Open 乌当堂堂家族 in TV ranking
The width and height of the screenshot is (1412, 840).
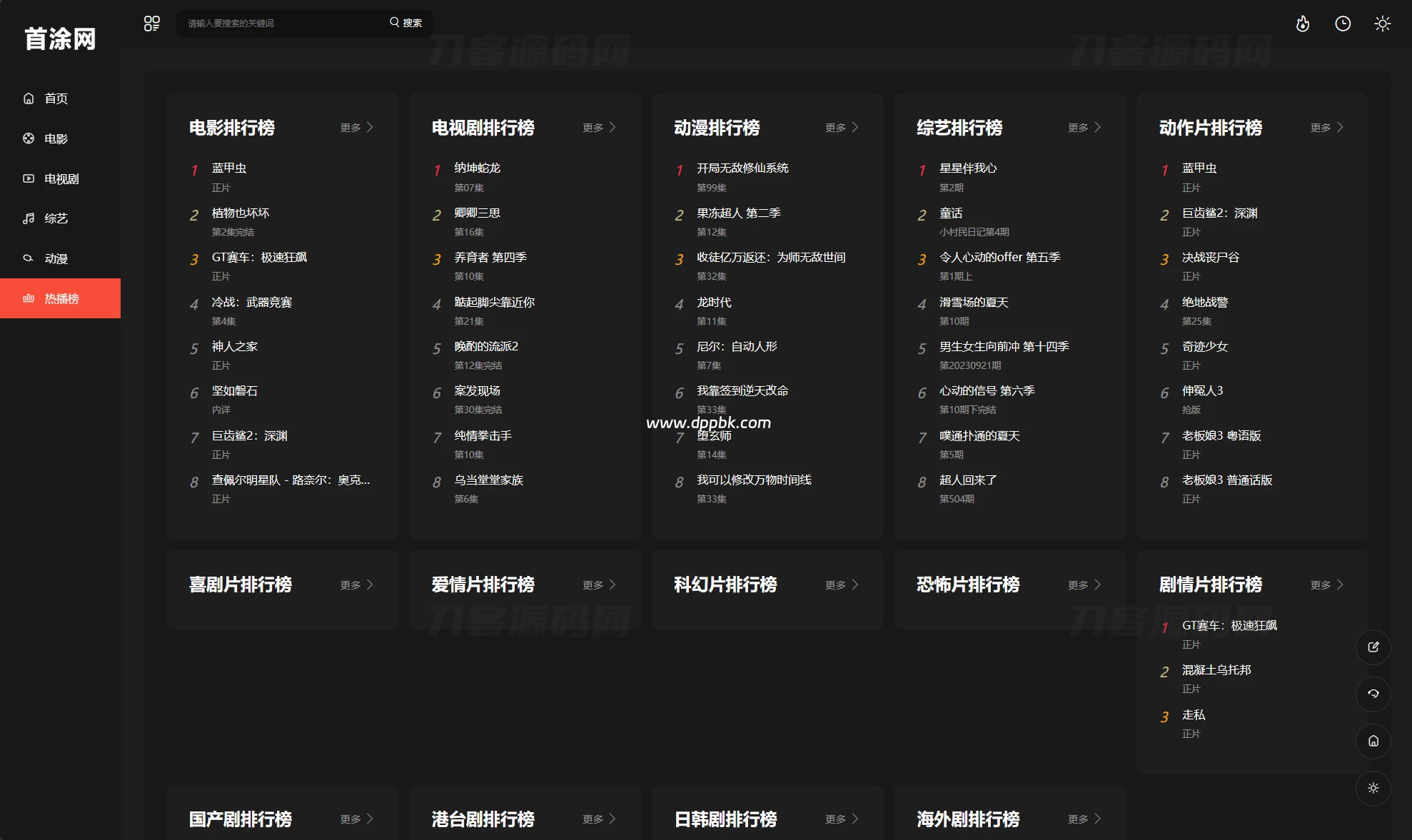pyautogui.click(x=489, y=480)
